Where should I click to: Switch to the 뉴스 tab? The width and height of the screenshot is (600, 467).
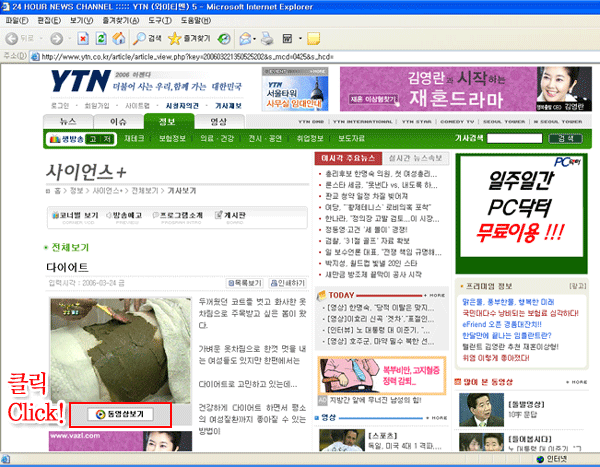[68, 122]
